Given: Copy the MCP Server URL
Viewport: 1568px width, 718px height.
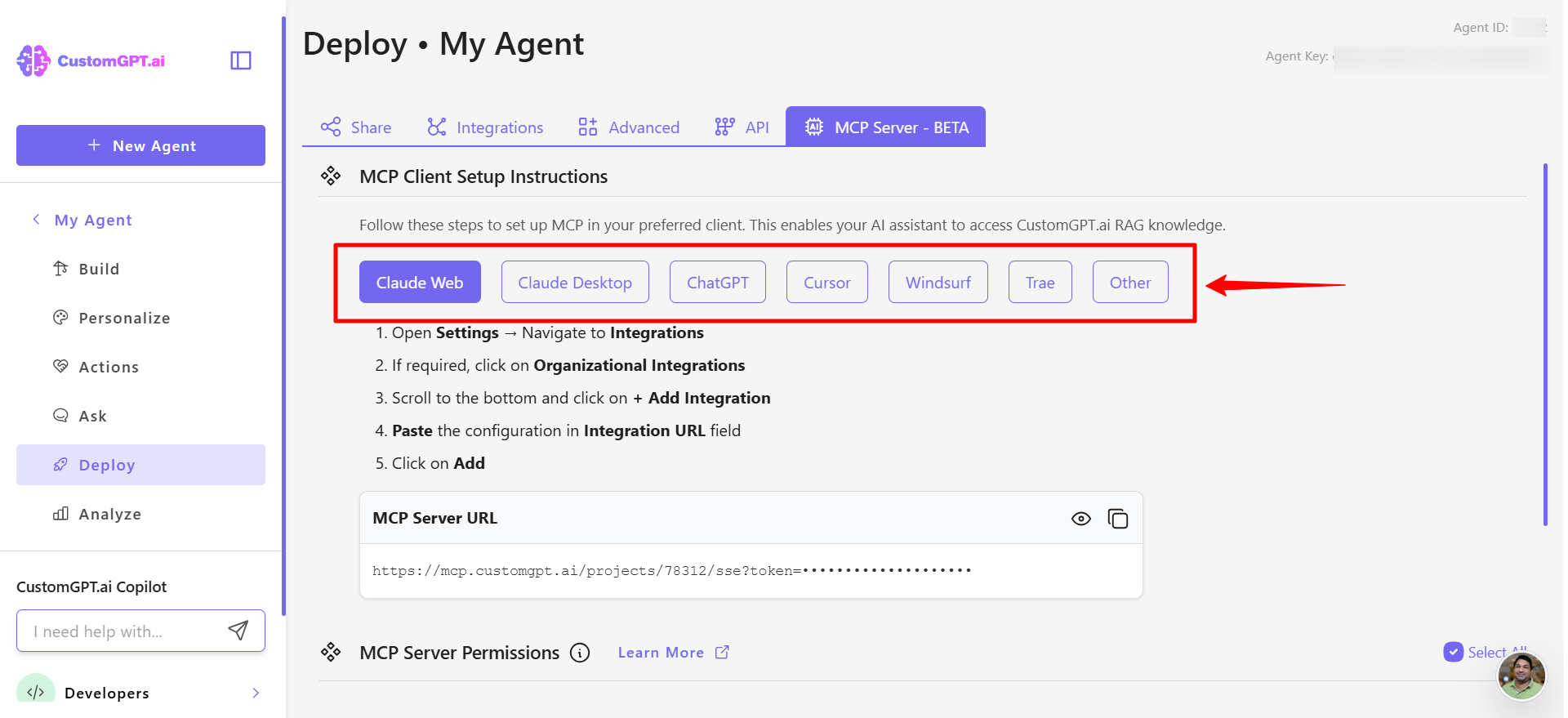Looking at the screenshot, I should tap(1118, 519).
